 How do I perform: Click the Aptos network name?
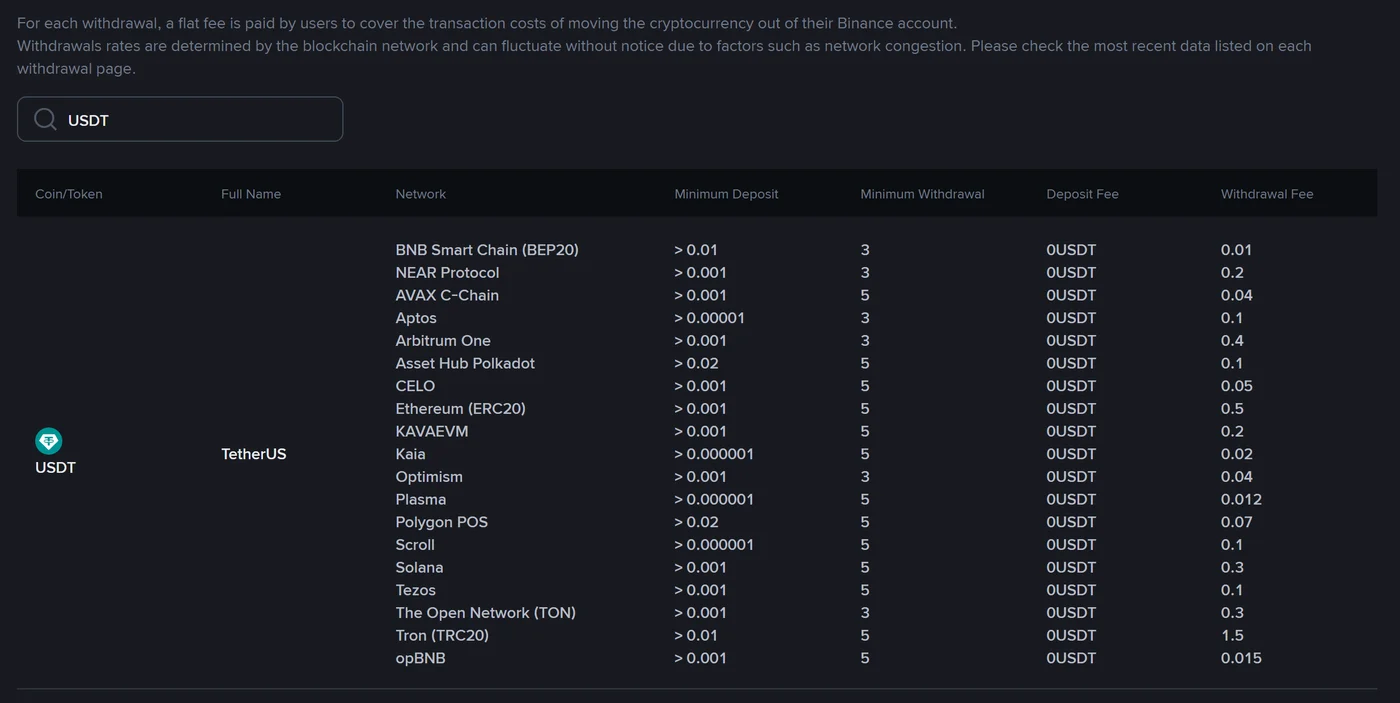tap(416, 318)
